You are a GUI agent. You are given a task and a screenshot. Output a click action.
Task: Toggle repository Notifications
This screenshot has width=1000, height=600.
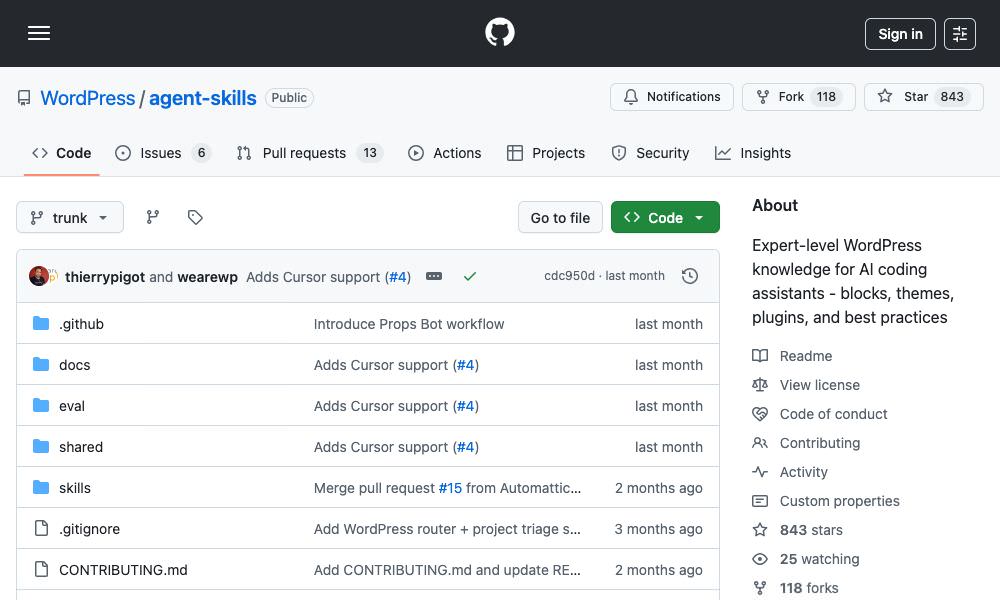[x=671, y=96]
